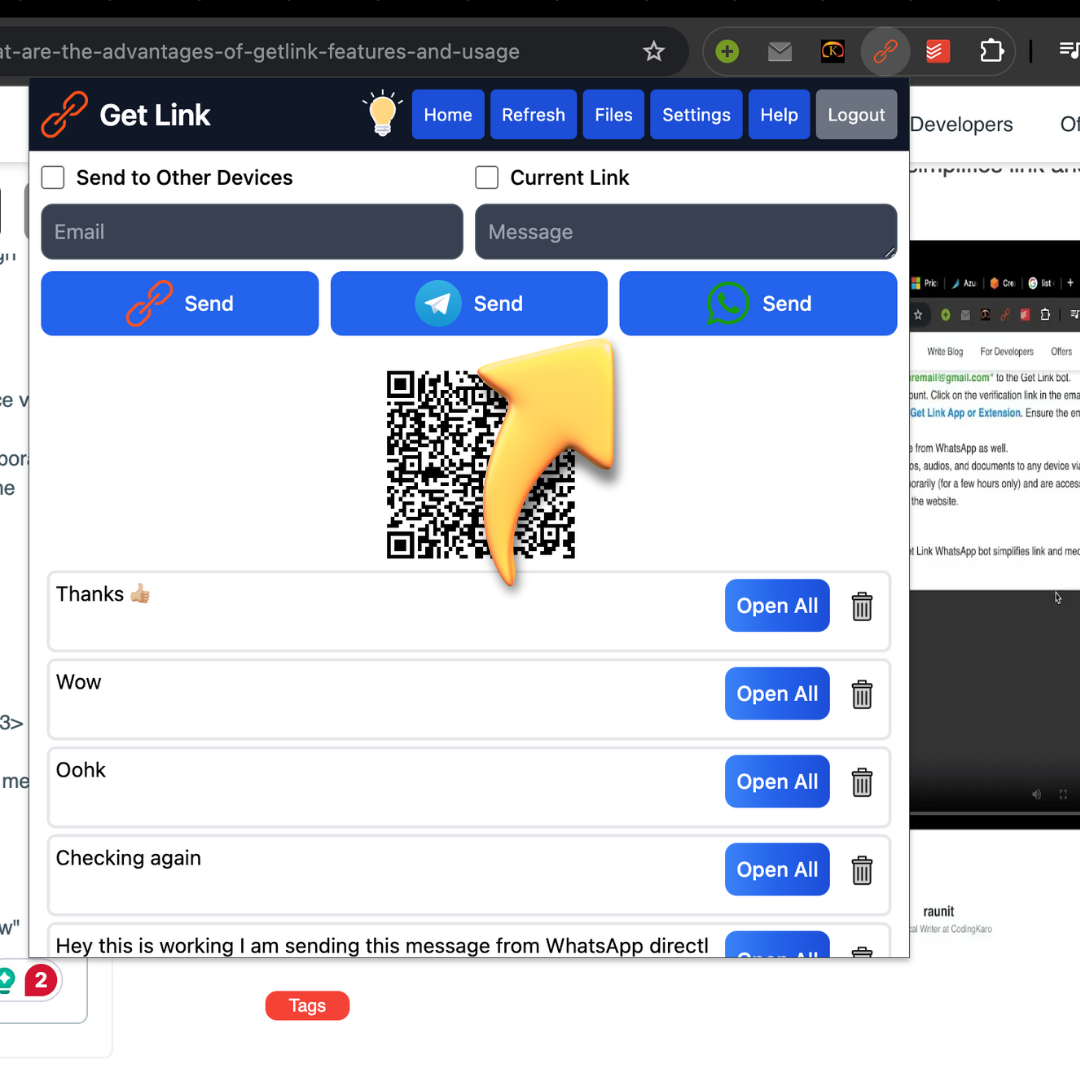The height and width of the screenshot is (1080, 1080).
Task: Click the Hey this is working message
Action: click(382, 946)
